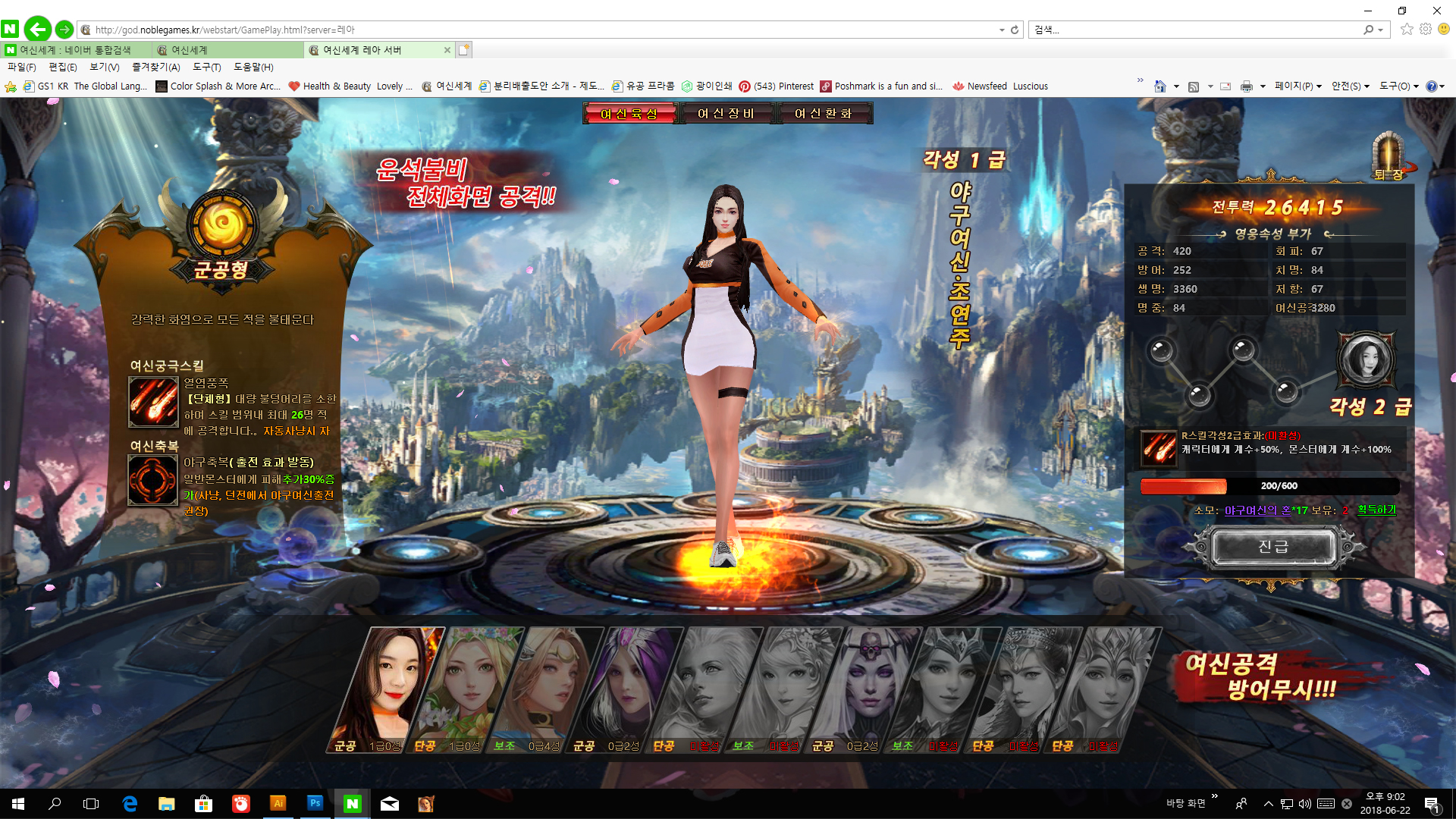Open Microsoft Store from the taskbar
The image size is (1456, 819).
[x=203, y=804]
